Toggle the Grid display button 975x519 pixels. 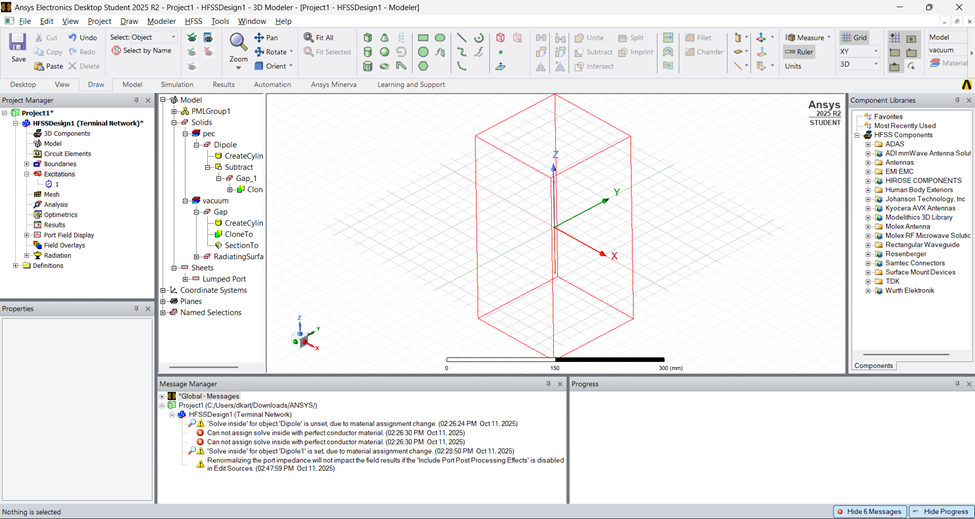click(854, 38)
